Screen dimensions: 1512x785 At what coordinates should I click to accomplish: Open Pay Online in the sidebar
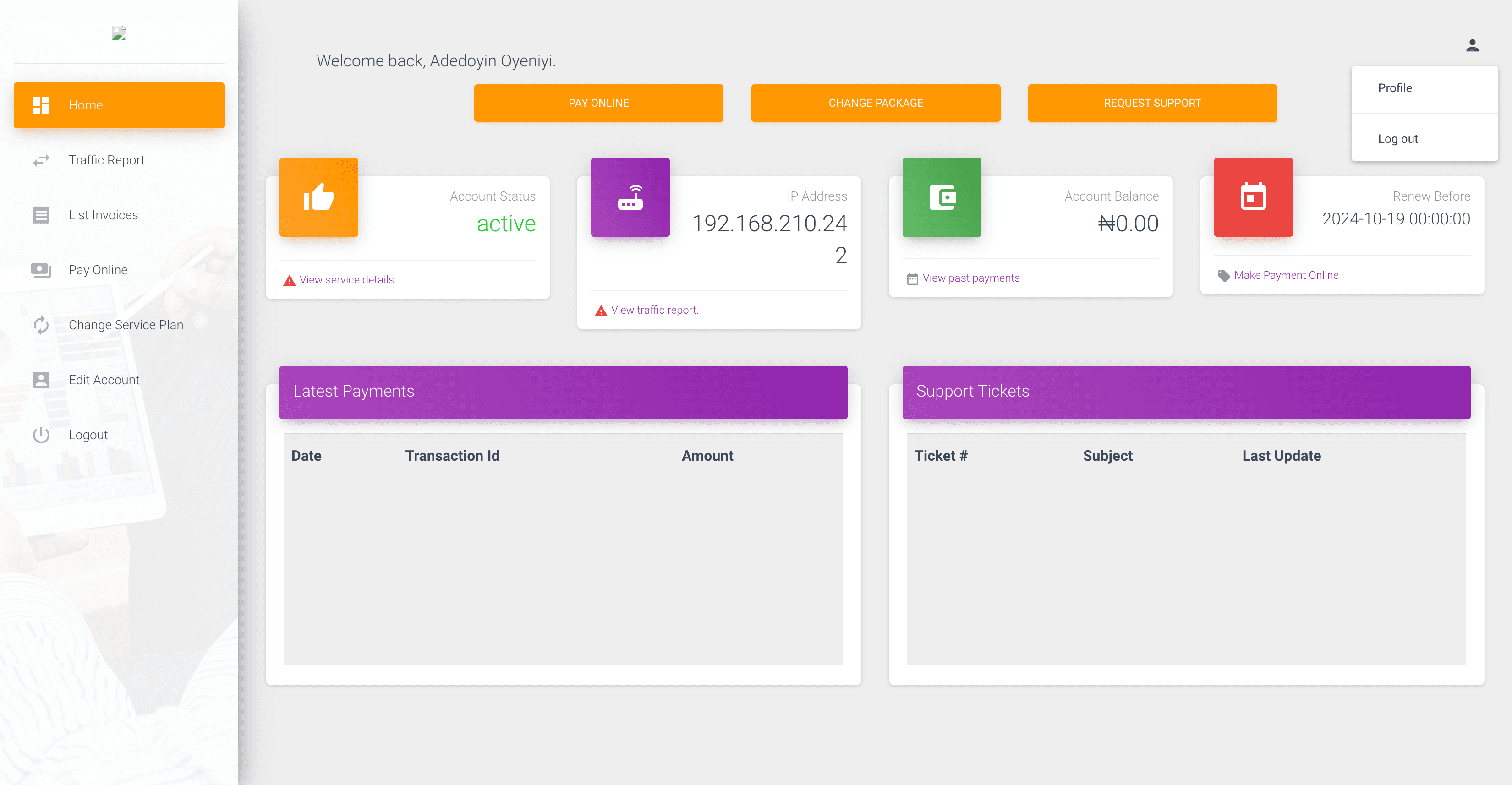(98, 270)
